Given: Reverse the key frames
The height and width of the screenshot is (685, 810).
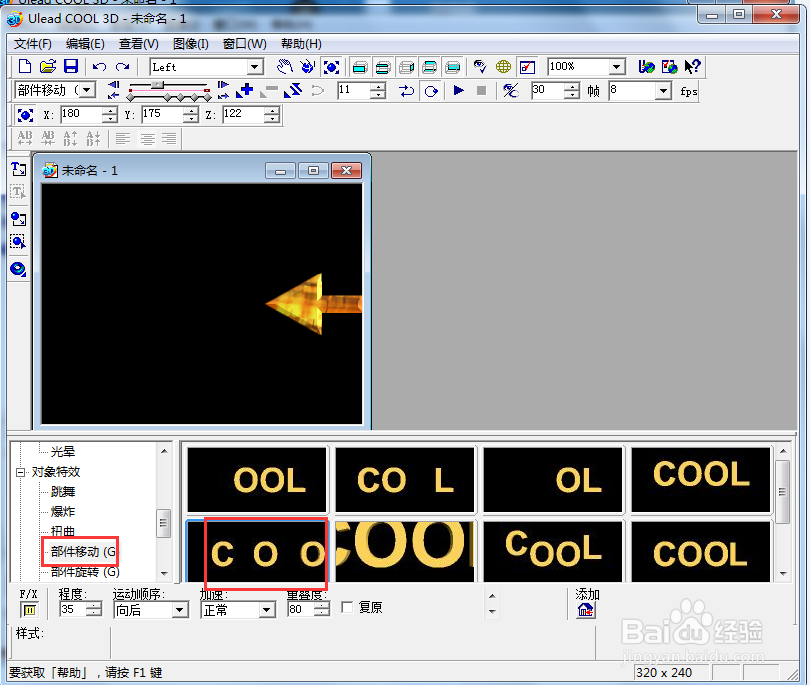Looking at the screenshot, I should [x=292, y=90].
